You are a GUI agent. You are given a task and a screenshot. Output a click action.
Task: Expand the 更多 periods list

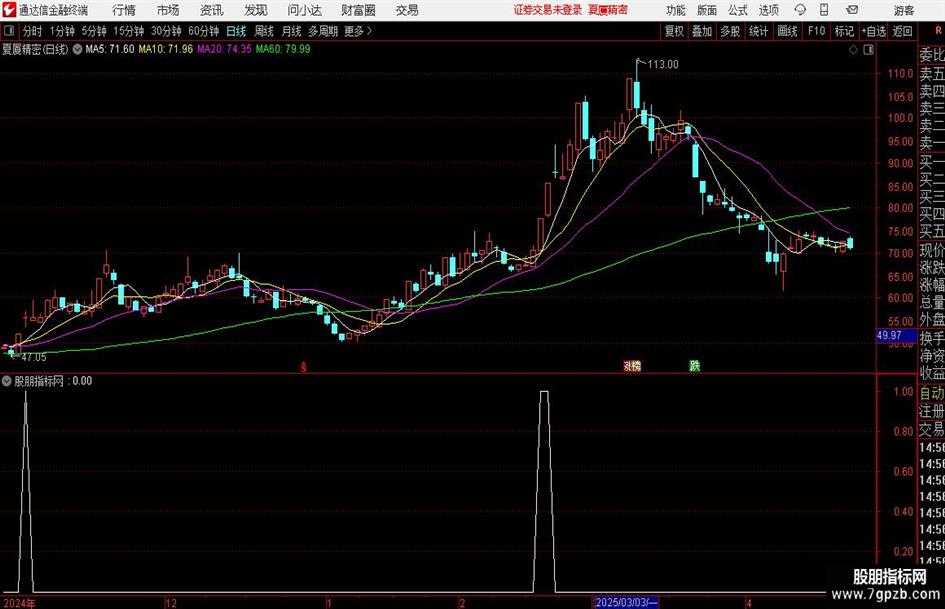358,31
